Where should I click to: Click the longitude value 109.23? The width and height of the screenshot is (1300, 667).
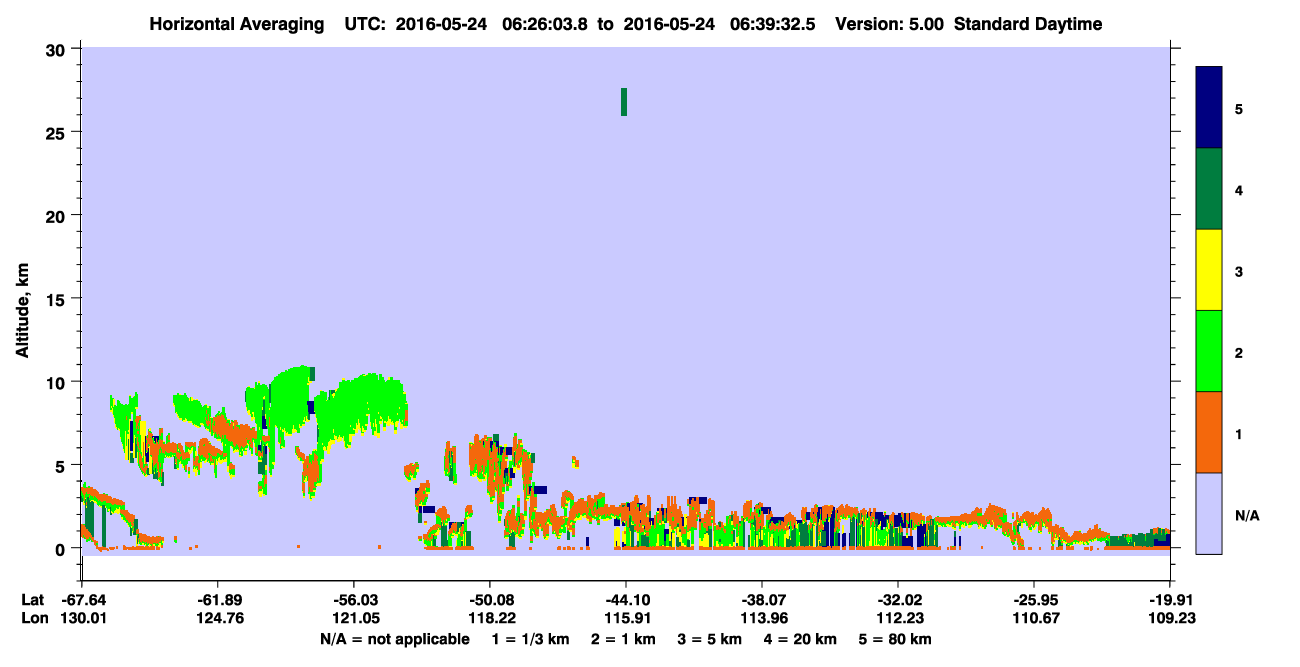(x=1170, y=618)
